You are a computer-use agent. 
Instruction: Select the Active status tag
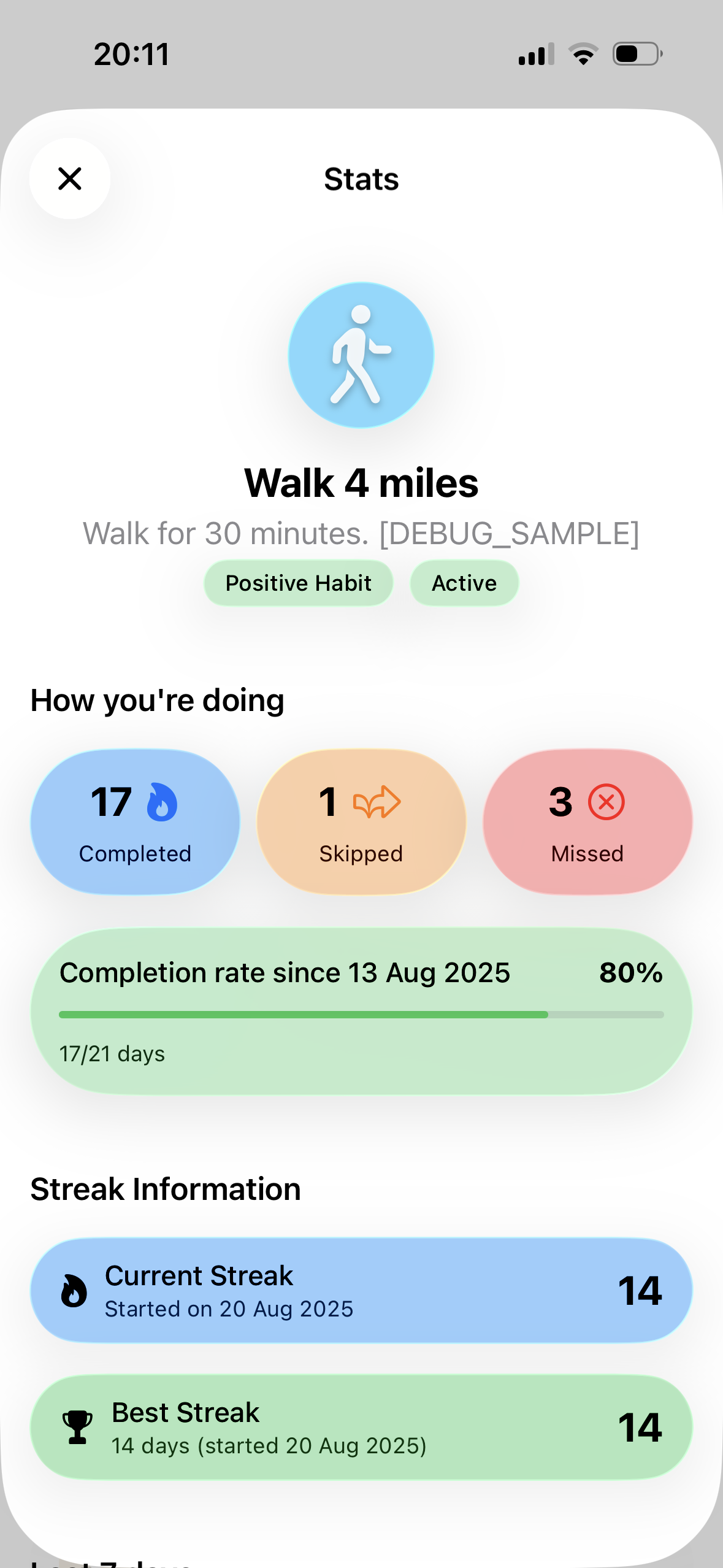coord(464,583)
